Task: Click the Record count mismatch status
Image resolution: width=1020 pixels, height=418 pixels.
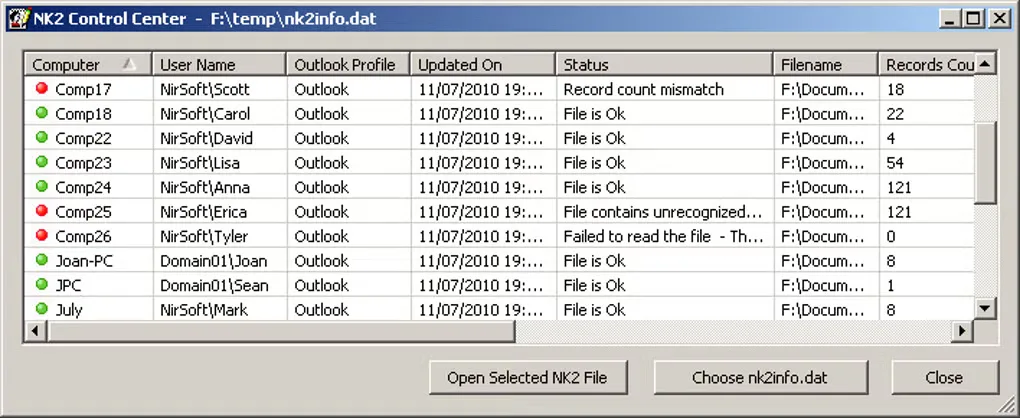Action: coord(643,89)
